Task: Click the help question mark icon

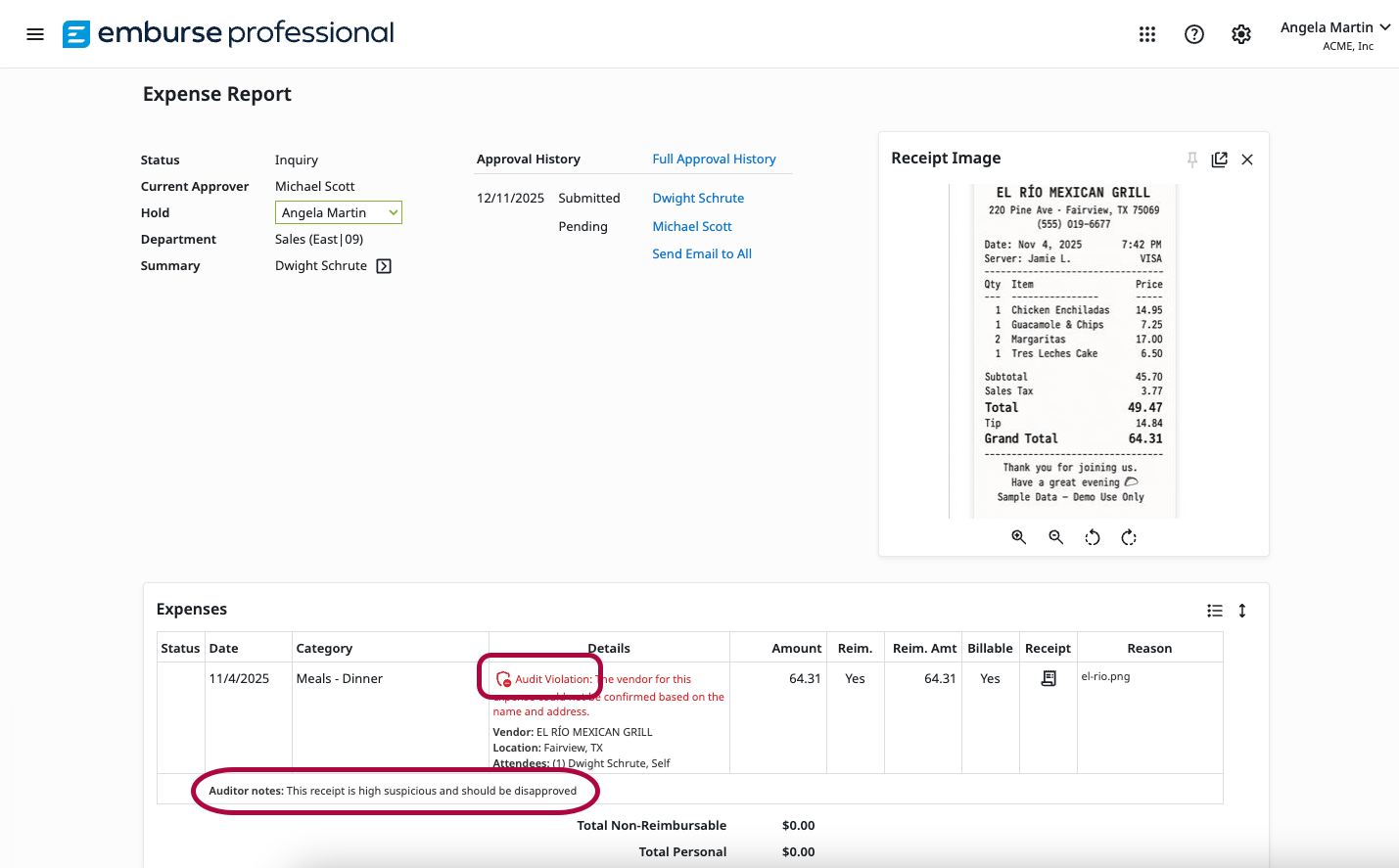Action: click(1193, 34)
